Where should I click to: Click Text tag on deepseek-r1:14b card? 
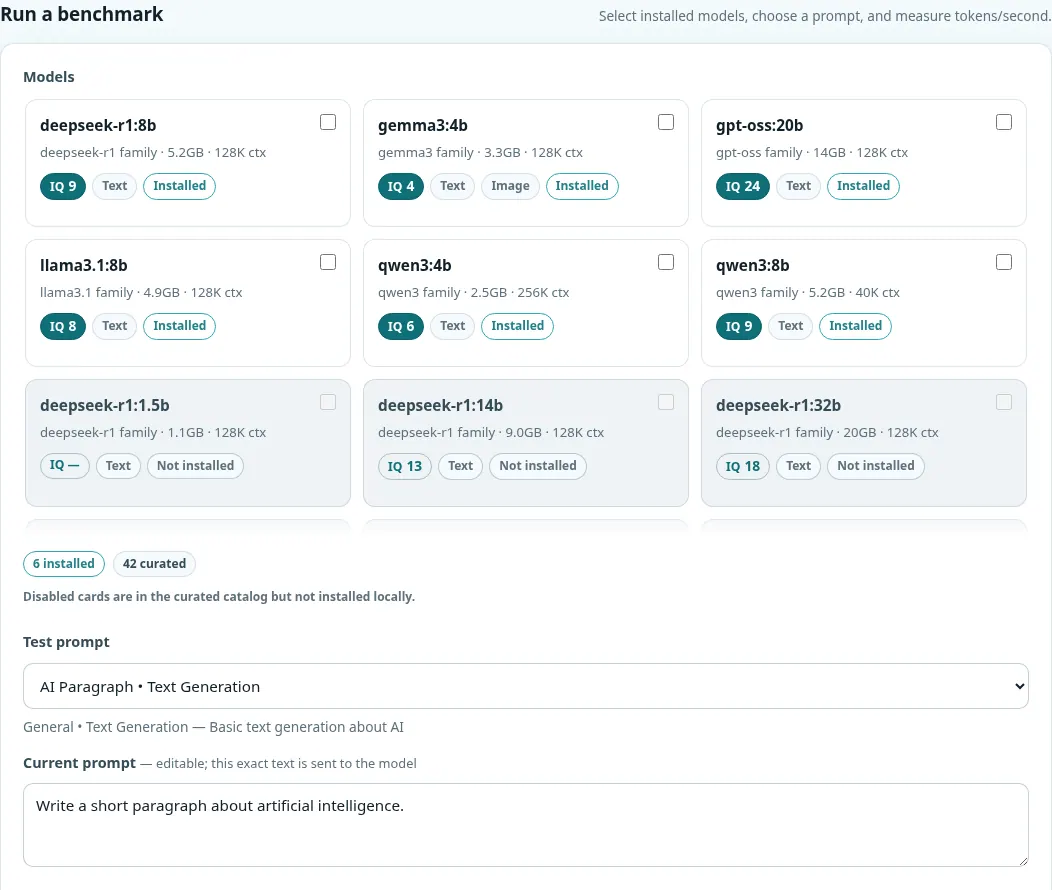(x=460, y=466)
